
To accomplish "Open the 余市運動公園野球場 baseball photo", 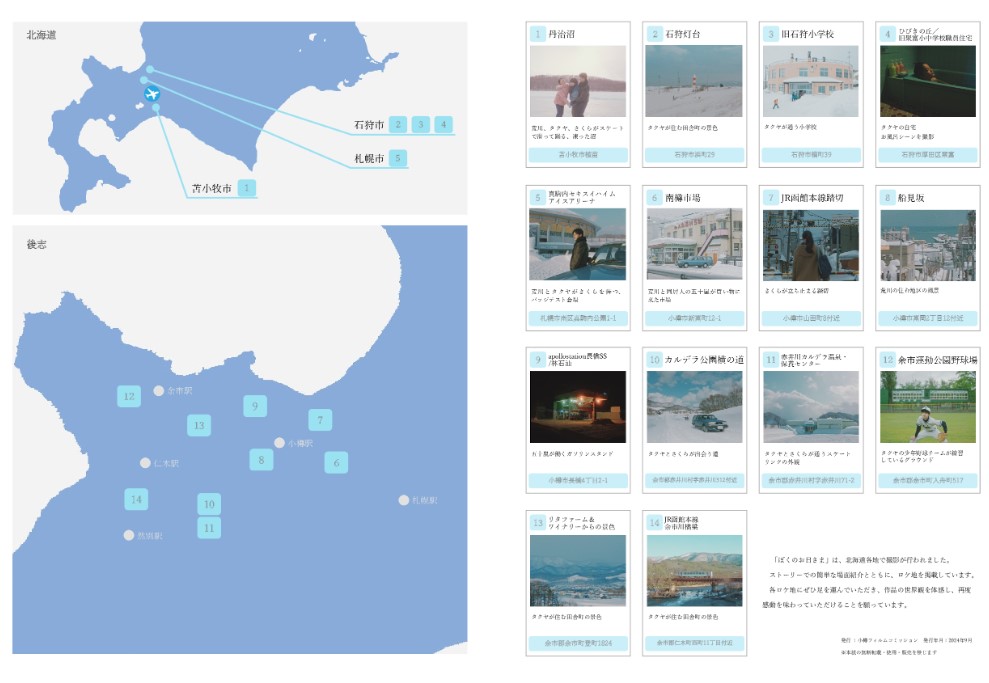I will click(x=927, y=407).
